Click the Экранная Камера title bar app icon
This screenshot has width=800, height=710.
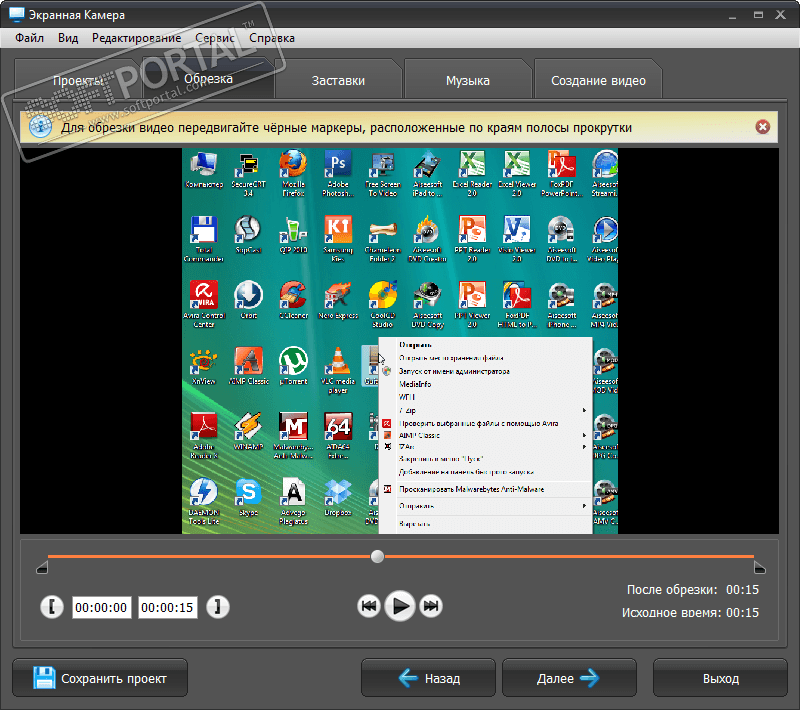[x=17, y=14]
